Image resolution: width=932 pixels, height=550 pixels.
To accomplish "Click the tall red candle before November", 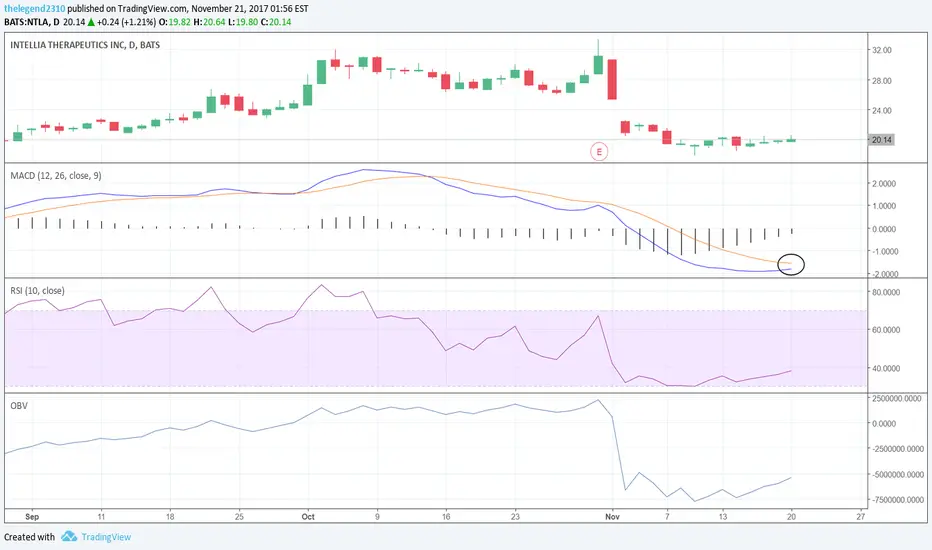I will tap(612, 79).
